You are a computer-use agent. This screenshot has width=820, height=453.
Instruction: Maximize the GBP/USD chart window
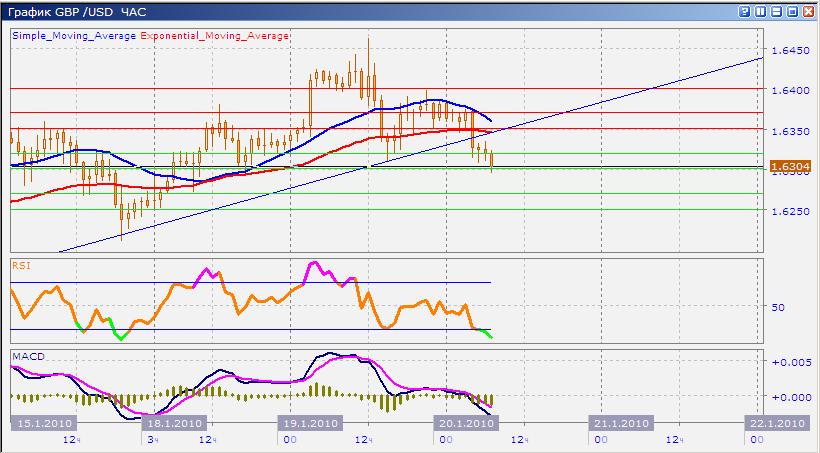[793, 11]
